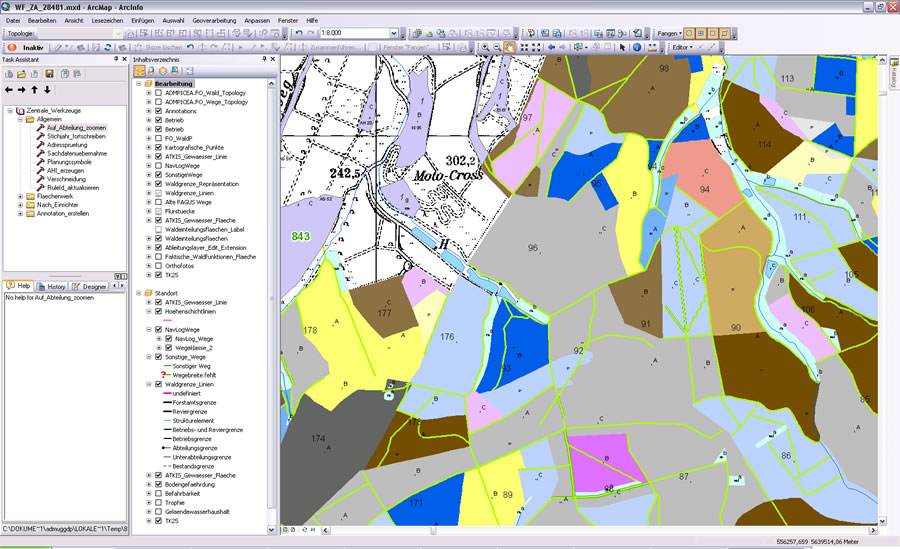Screen dimensions: 900x549
Task: Switch to the History tab
Action: pyautogui.click(x=51, y=287)
